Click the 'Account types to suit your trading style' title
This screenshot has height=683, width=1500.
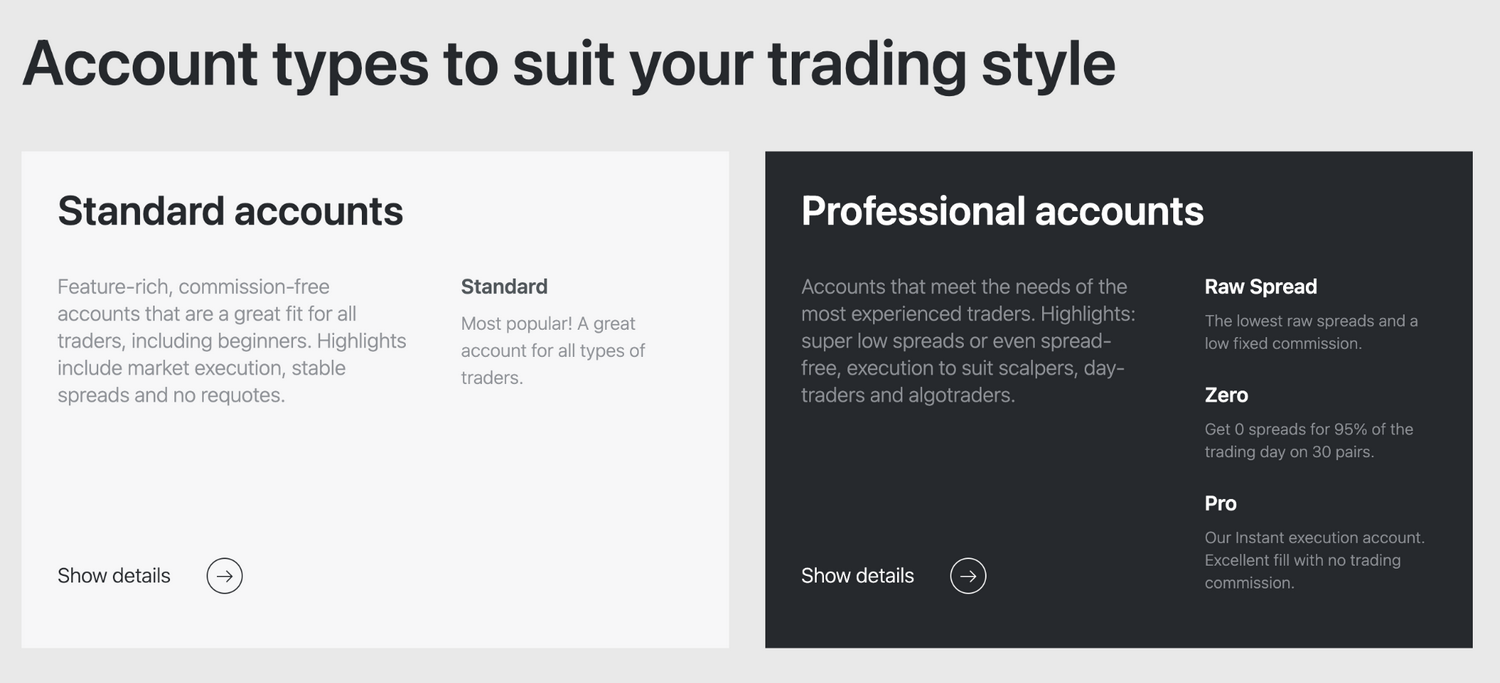pyautogui.click(x=568, y=63)
